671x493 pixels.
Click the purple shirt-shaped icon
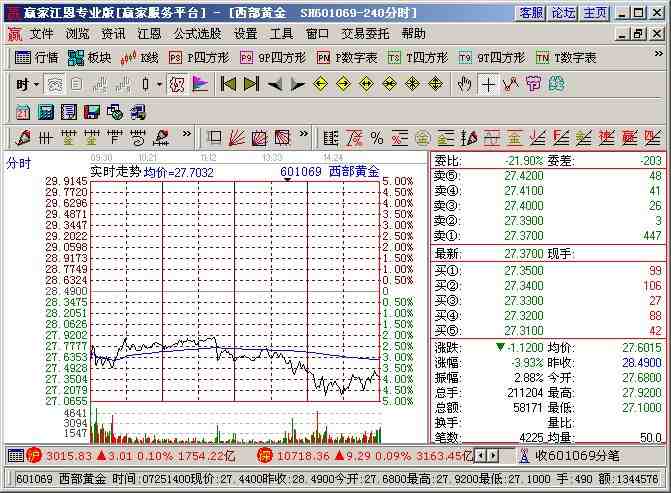533,84
